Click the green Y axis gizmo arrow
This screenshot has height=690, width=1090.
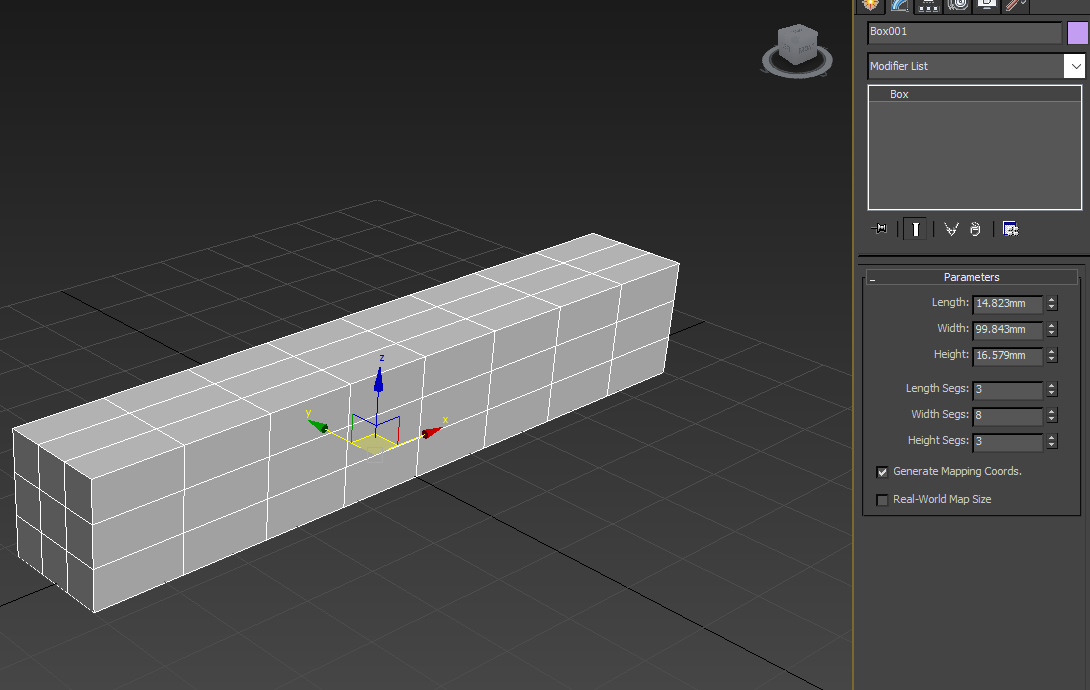(x=318, y=425)
